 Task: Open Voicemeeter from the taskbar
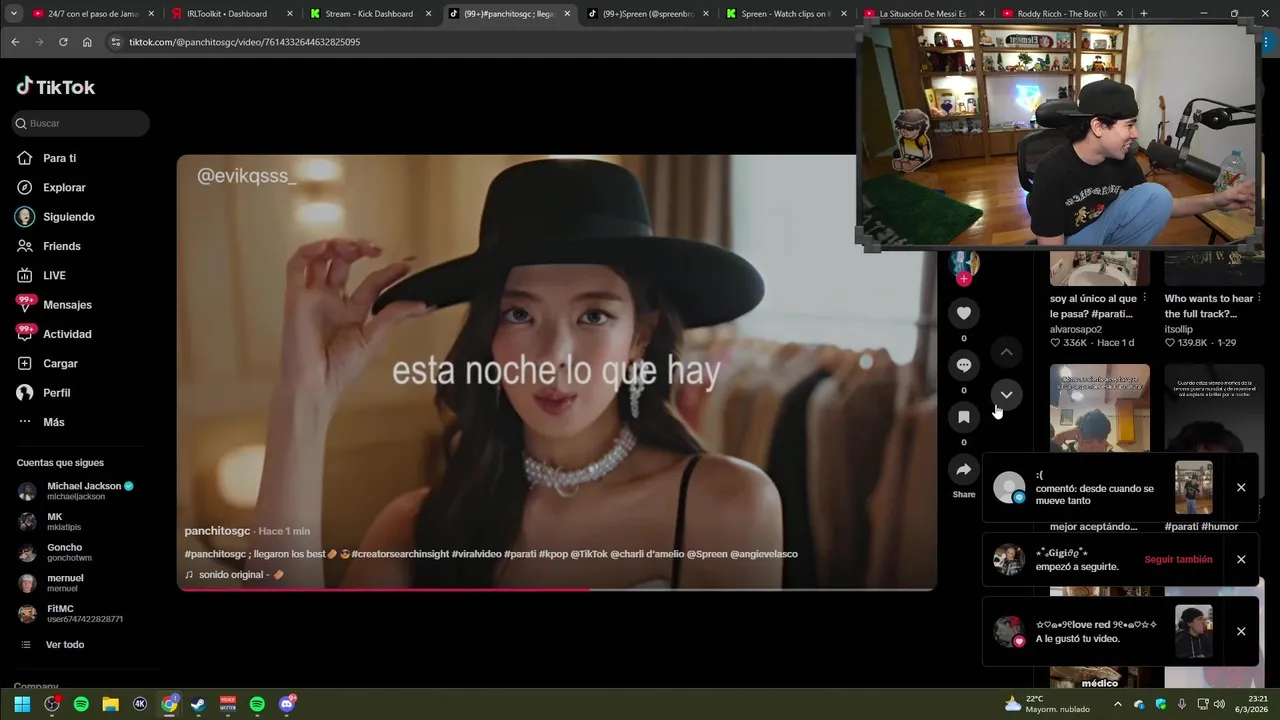click(228, 704)
